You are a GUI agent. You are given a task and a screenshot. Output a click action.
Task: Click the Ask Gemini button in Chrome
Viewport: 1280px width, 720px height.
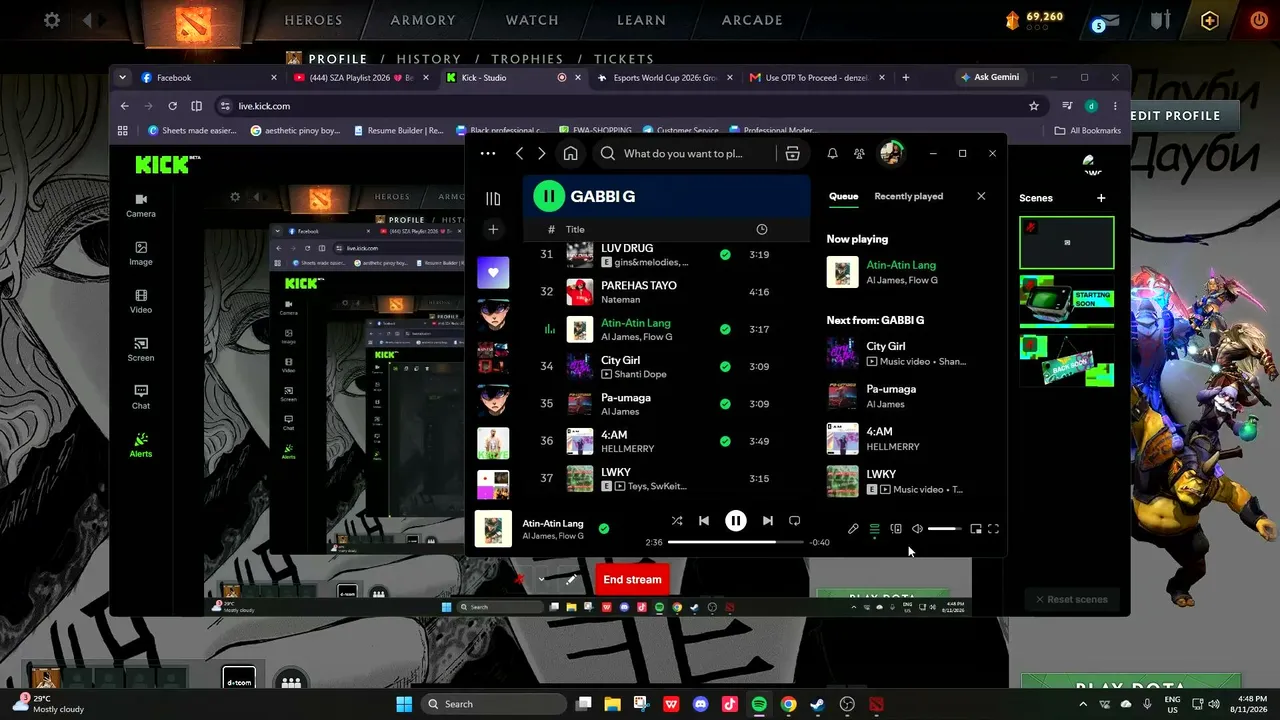tap(990, 77)
